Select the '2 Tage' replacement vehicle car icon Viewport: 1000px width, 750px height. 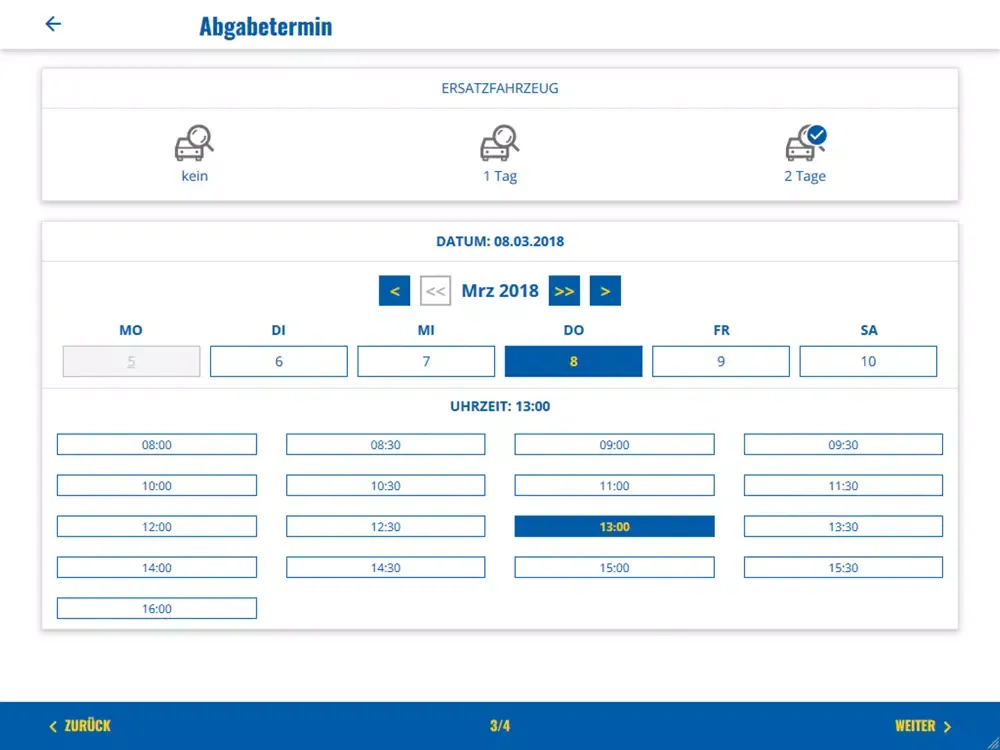[806, 142]
